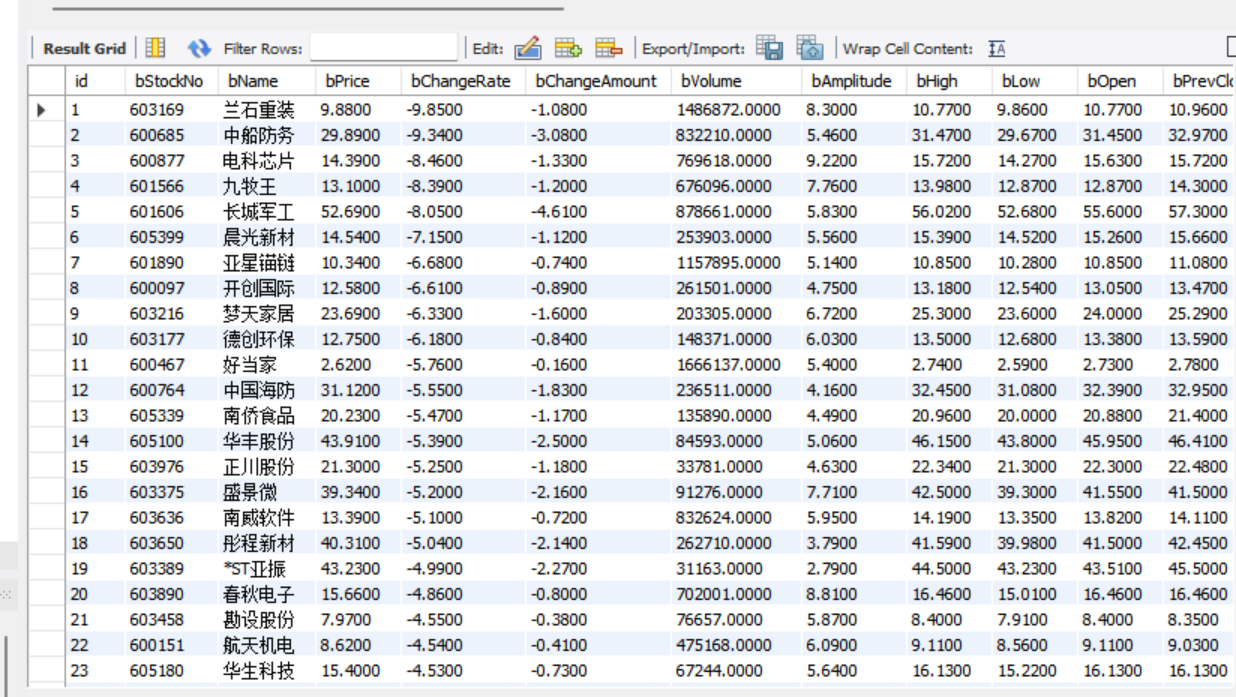1236x697 pixels.
Task: Refresh the result grid data
Action: point(199,48)
